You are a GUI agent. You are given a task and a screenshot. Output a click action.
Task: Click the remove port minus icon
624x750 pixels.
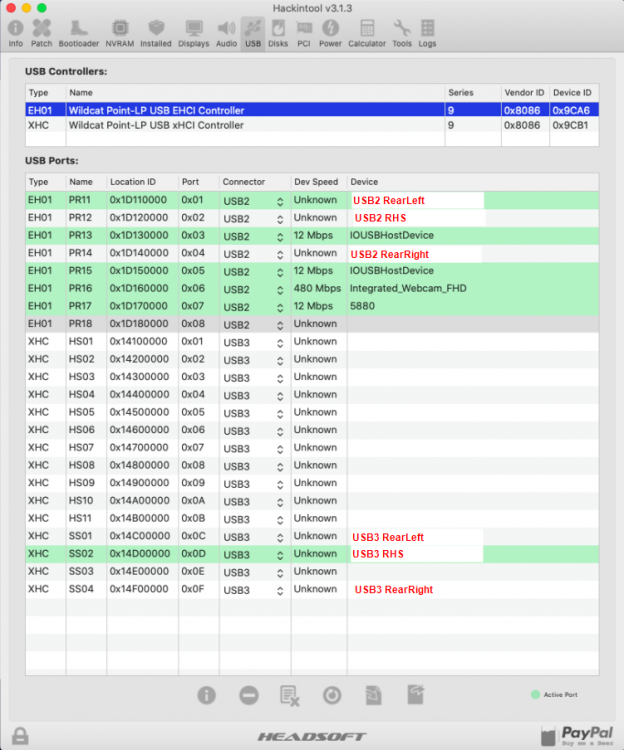pos(248,695)
